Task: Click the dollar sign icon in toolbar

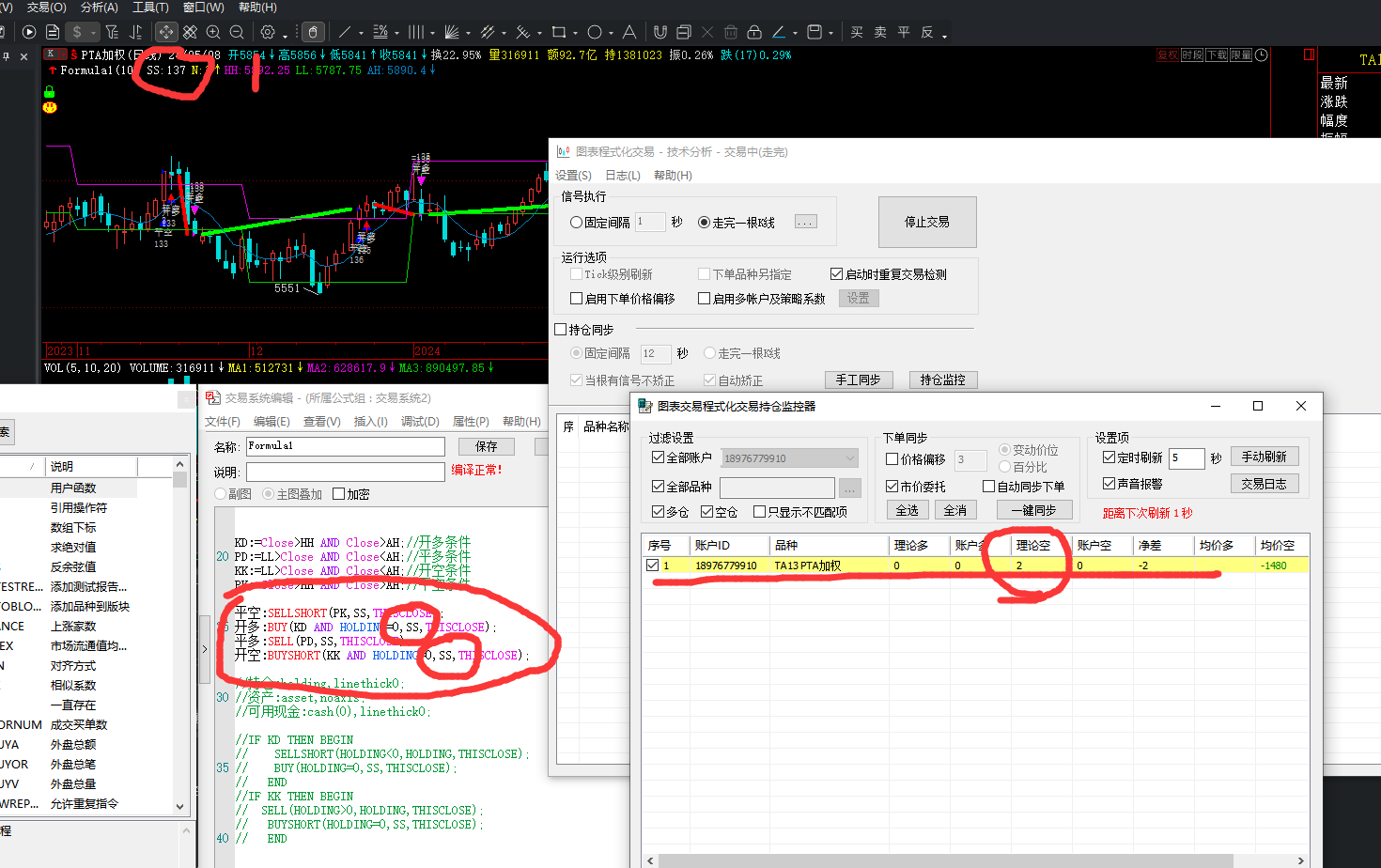Action: [77, 32]
